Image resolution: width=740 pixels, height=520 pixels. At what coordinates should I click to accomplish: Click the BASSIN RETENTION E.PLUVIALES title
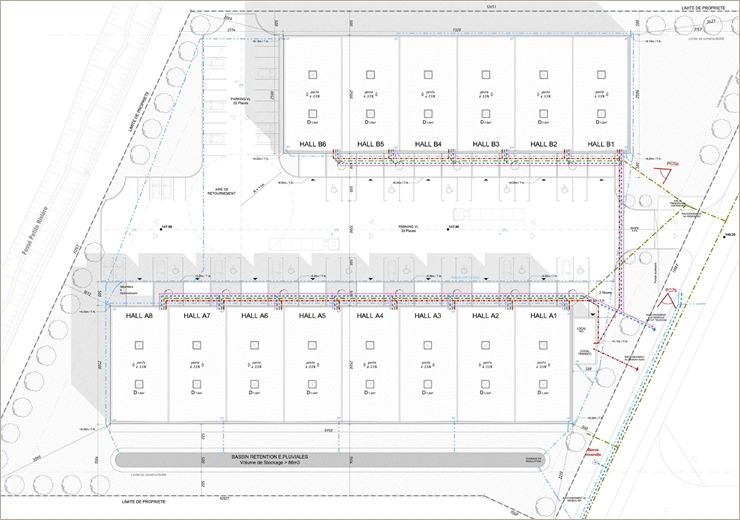tap(269, 457)
